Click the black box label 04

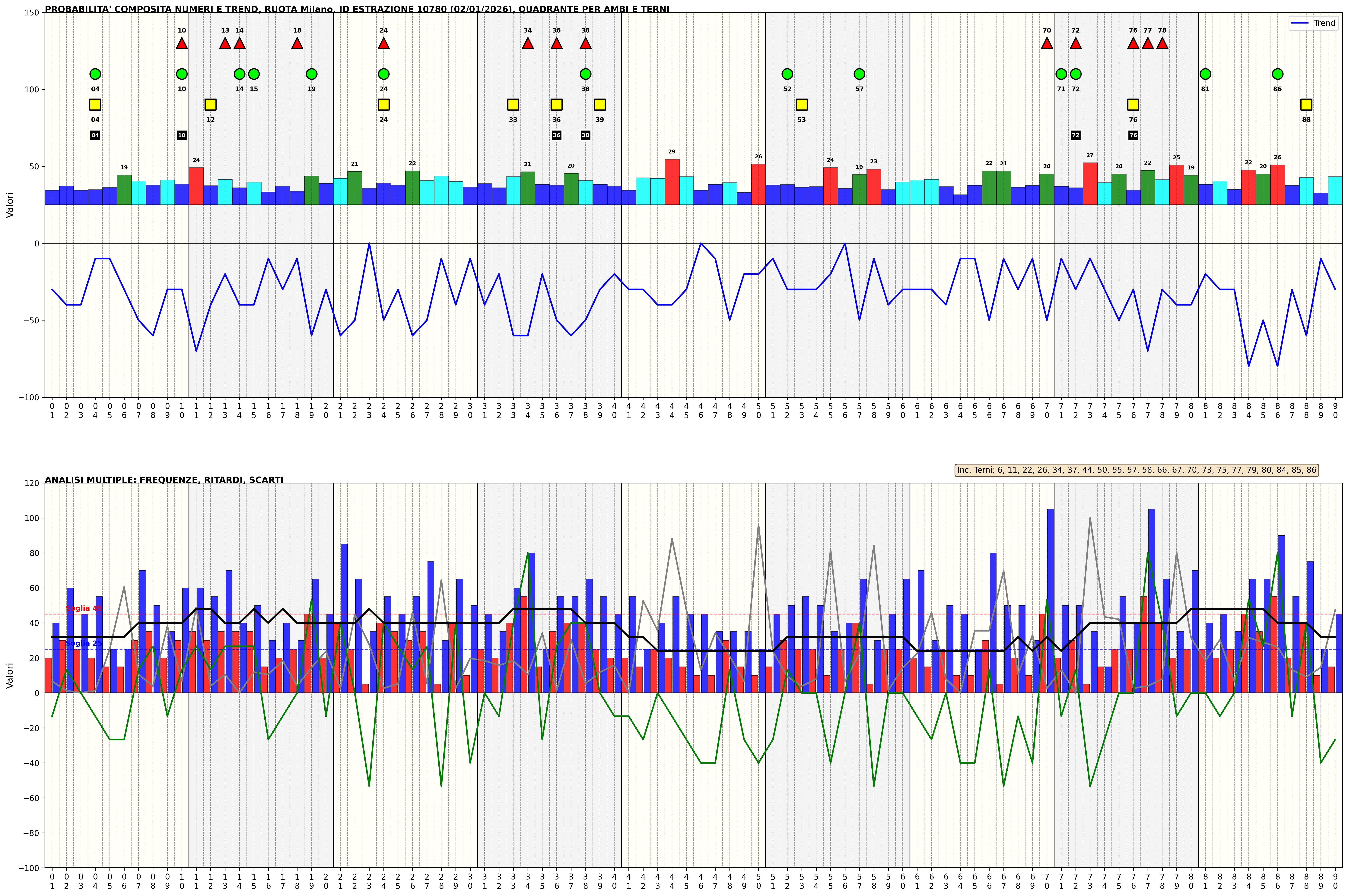pyautogui.click(x=95, y=135)
